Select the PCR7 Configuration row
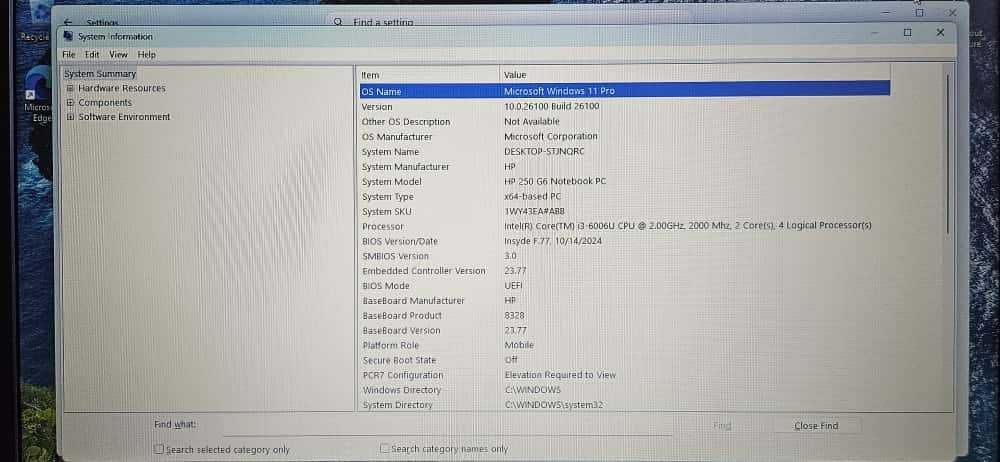Screen dimensions: 1000x462 (x=625, y=375)
